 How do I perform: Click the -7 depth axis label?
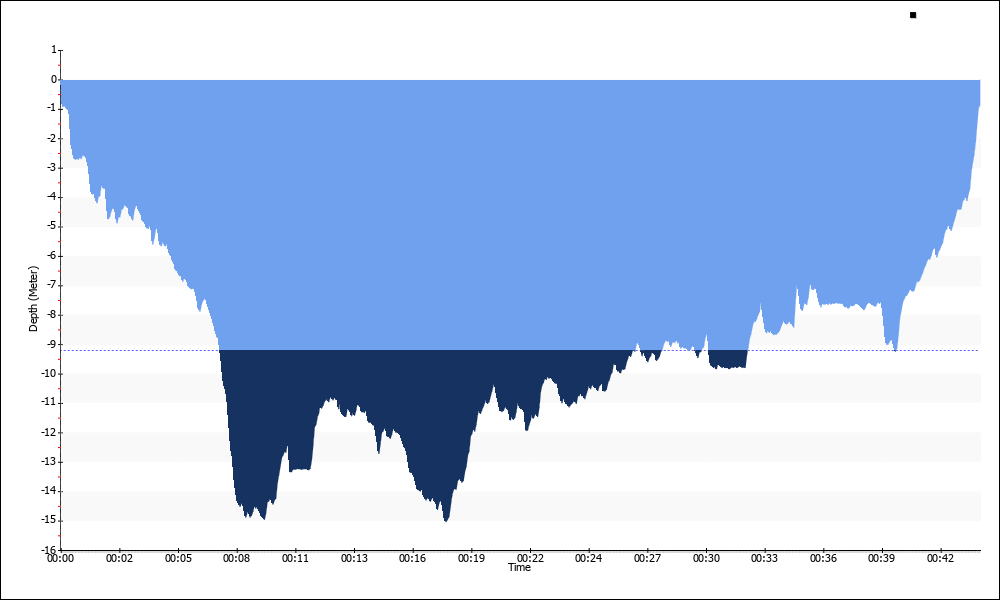[x=52, y=285]
